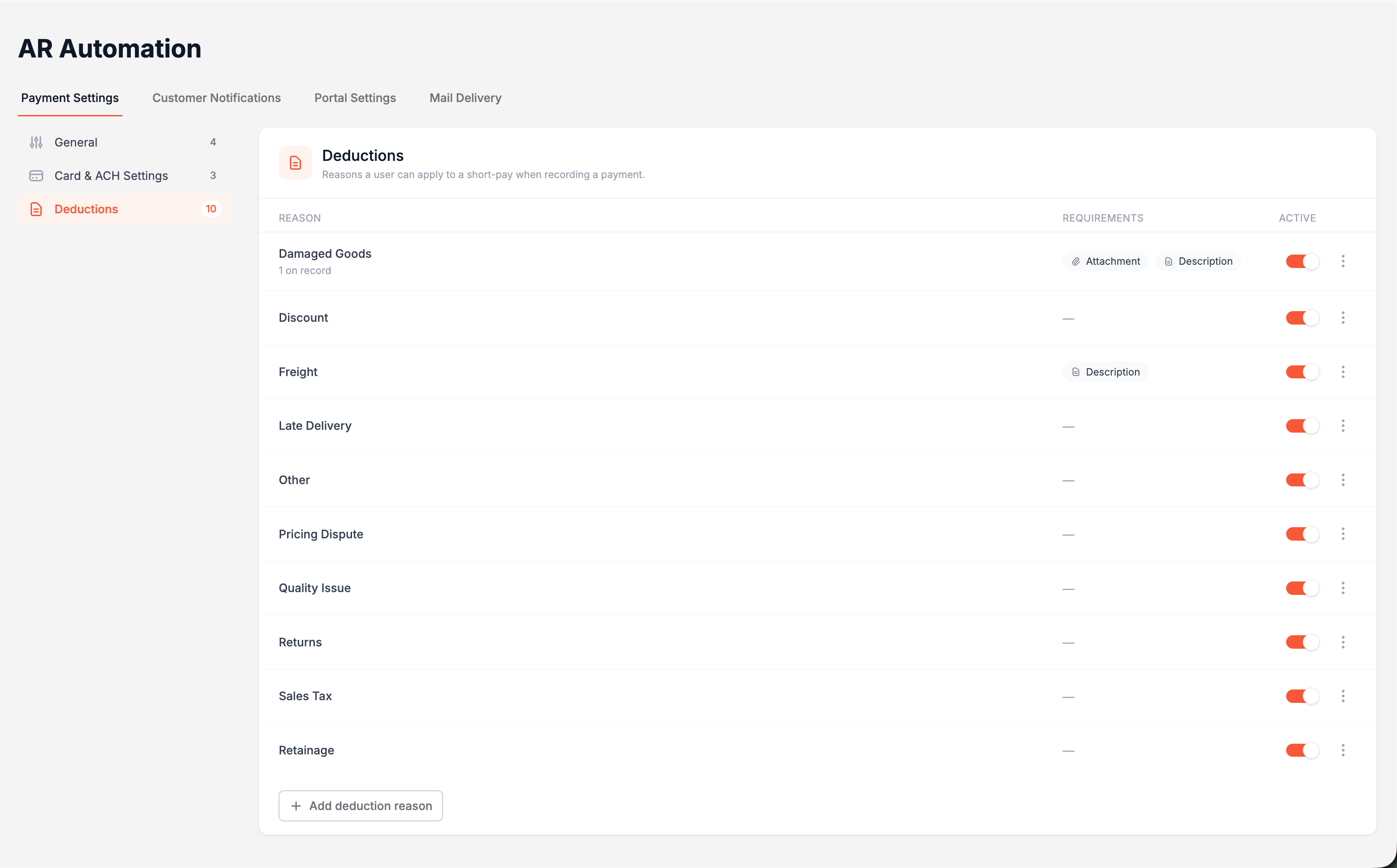Click the '1 on record' text

point(305,270)
